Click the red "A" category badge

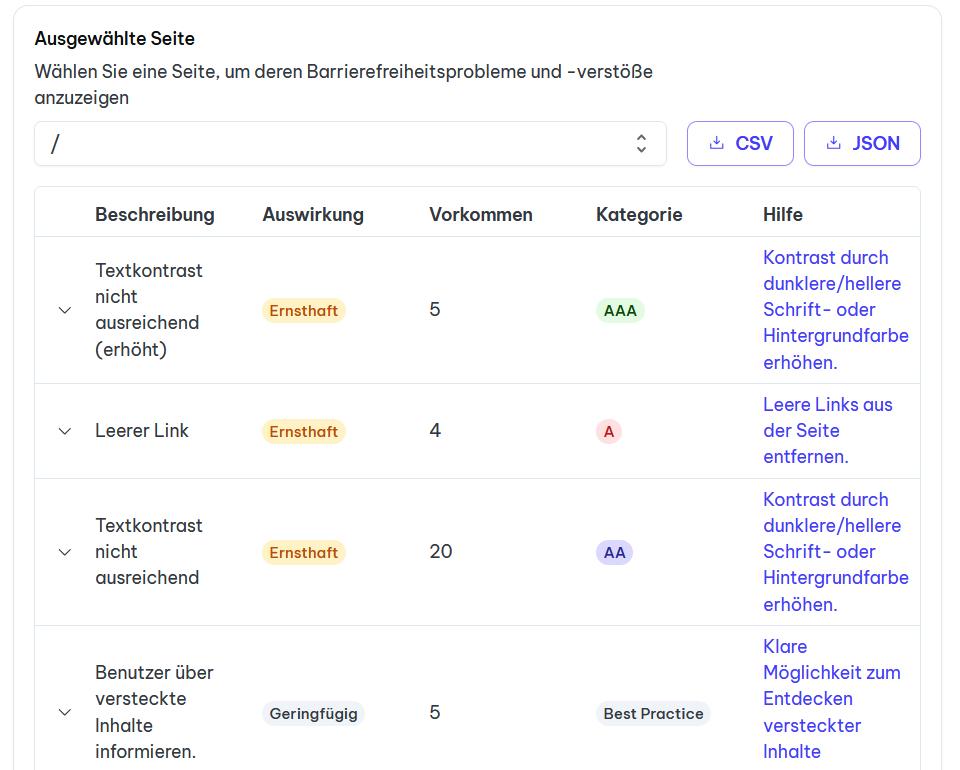[x=609, y=432]
